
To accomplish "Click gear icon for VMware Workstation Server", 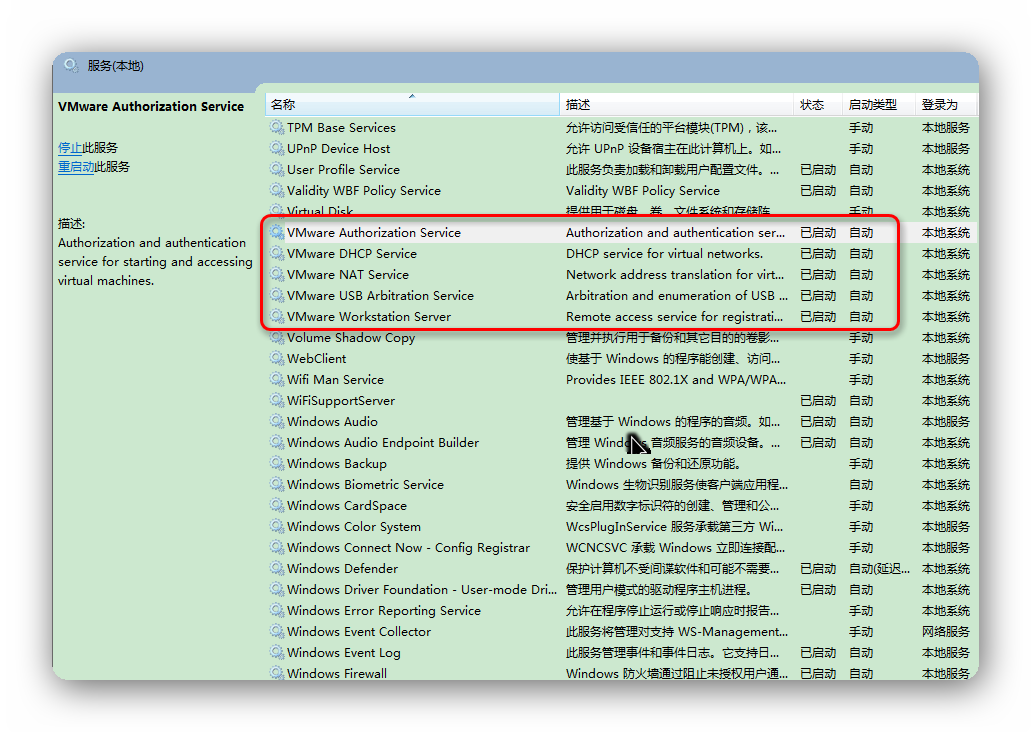I will coord(277,316).
